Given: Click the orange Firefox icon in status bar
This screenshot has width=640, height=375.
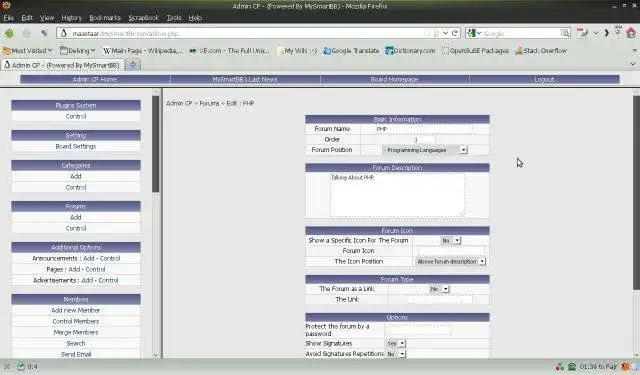Looking at the screenshot, I should (625, 367).
